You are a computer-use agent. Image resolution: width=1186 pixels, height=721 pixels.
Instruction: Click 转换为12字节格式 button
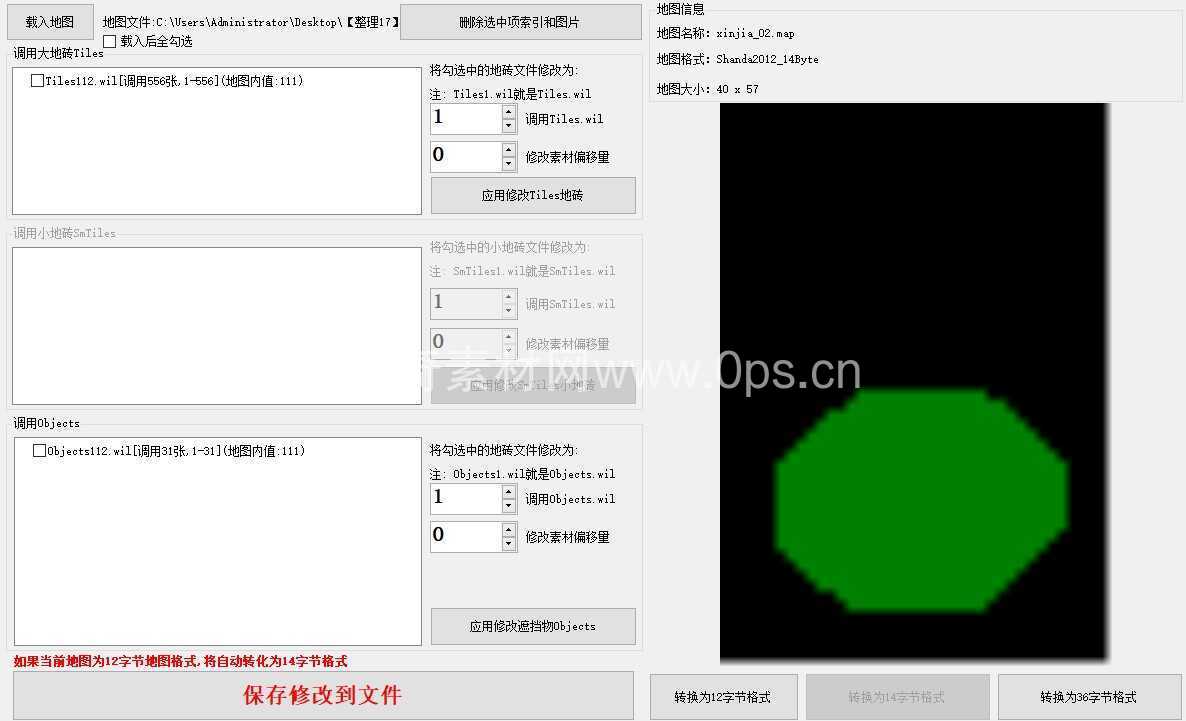pos(724,697)
